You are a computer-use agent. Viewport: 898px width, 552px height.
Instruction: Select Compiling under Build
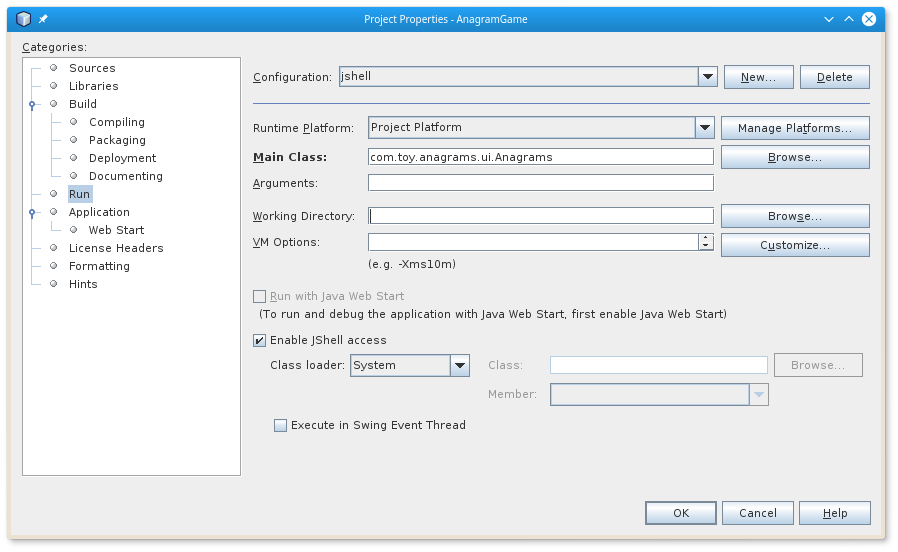click(x=116, y=122)
